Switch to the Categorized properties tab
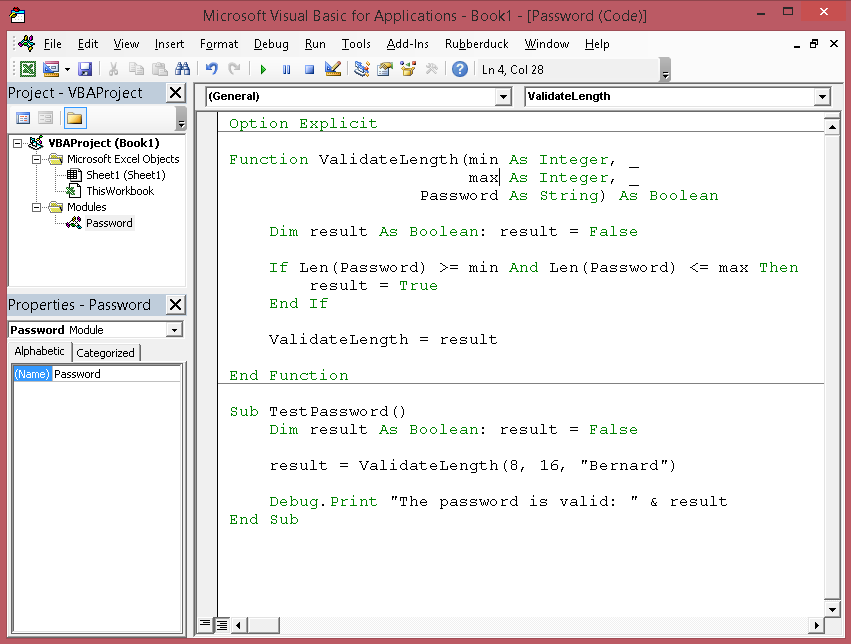The width and height of the screenshot is (851, 644). coord(105,353)
